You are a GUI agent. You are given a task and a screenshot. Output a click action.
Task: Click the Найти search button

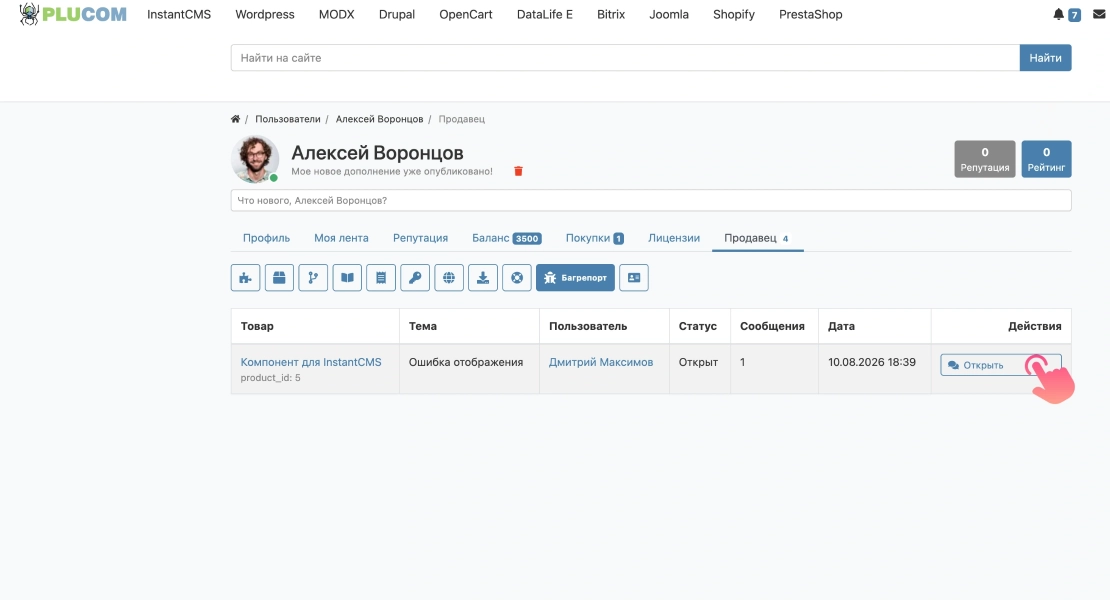pos(1046,58)
